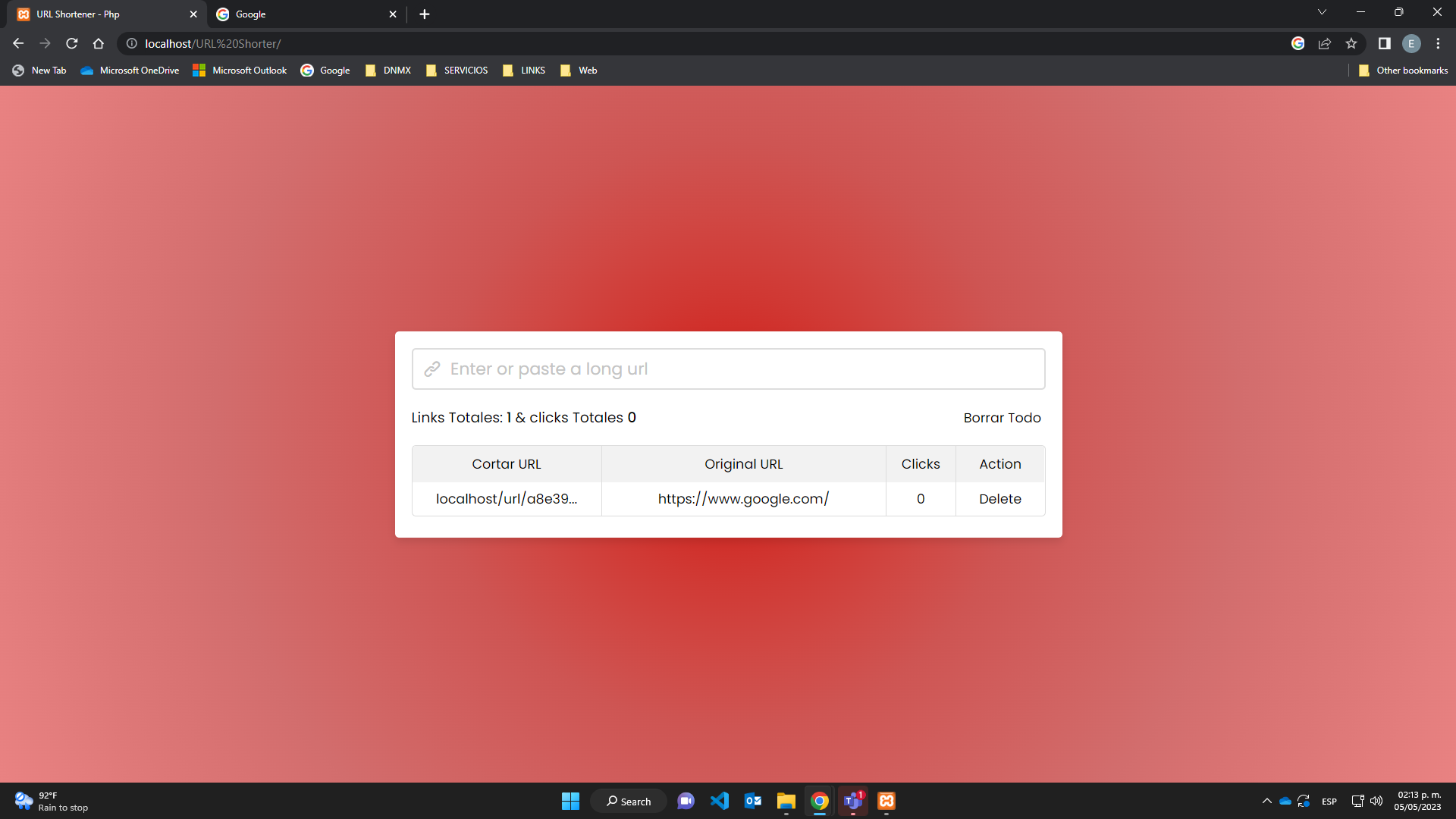Open Other bookmarks folder

click(1404, 71)
